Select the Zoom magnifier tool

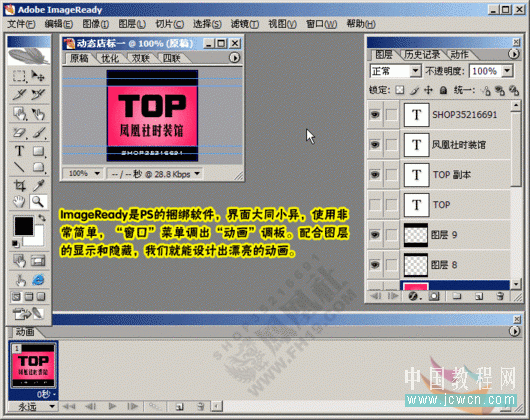(x=38, y=202)
